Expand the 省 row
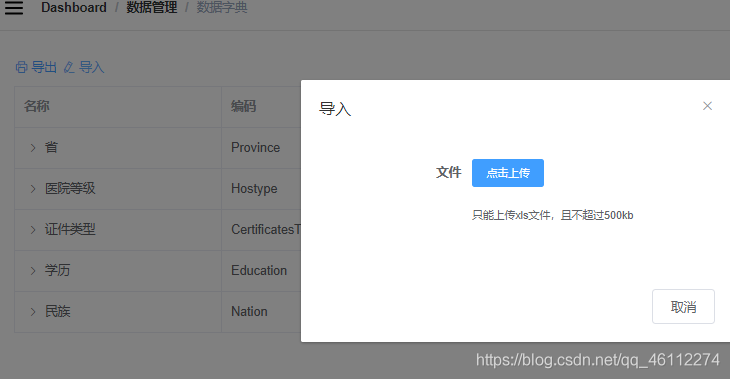 click(x=33, y=148)
